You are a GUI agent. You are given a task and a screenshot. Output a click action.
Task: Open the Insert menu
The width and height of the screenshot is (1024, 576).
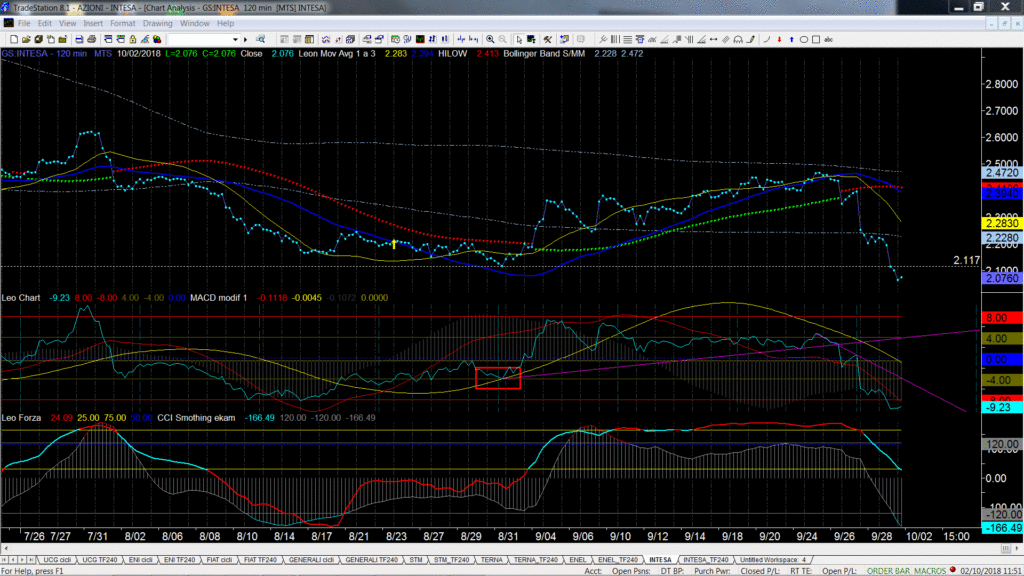(x=93, y=24)
